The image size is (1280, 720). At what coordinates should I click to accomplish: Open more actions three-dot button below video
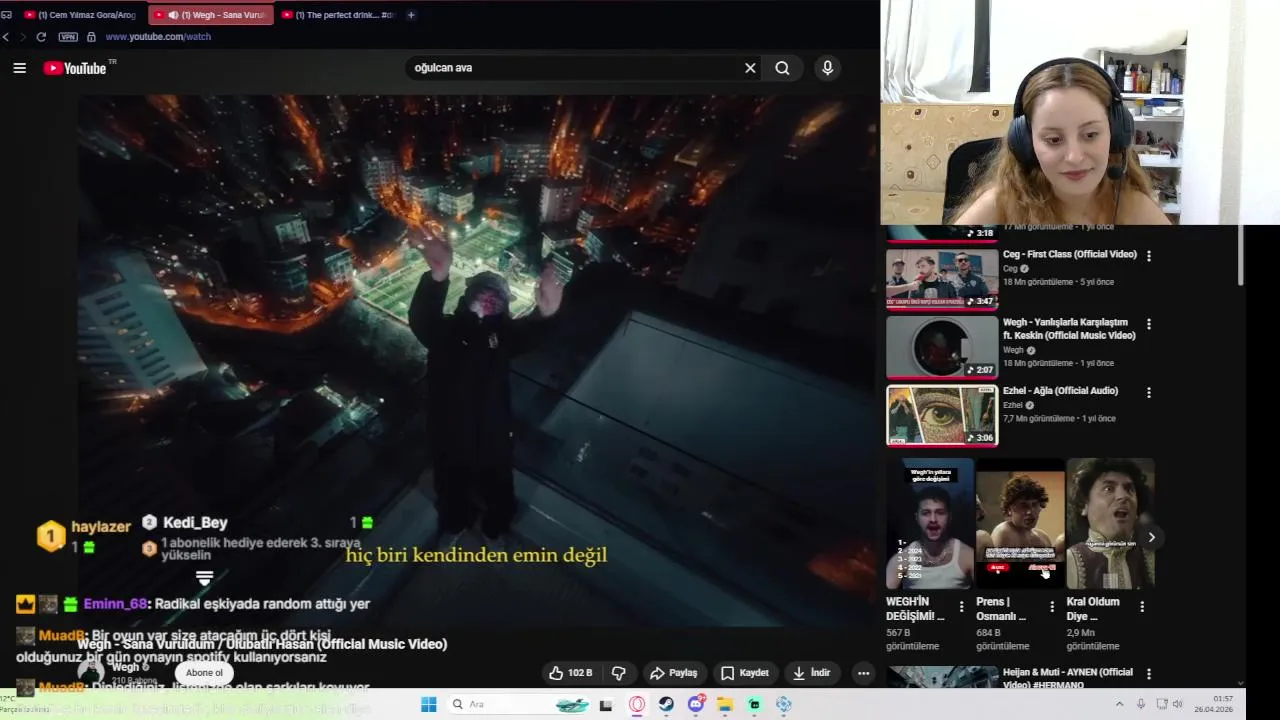(x=863, y=673)
